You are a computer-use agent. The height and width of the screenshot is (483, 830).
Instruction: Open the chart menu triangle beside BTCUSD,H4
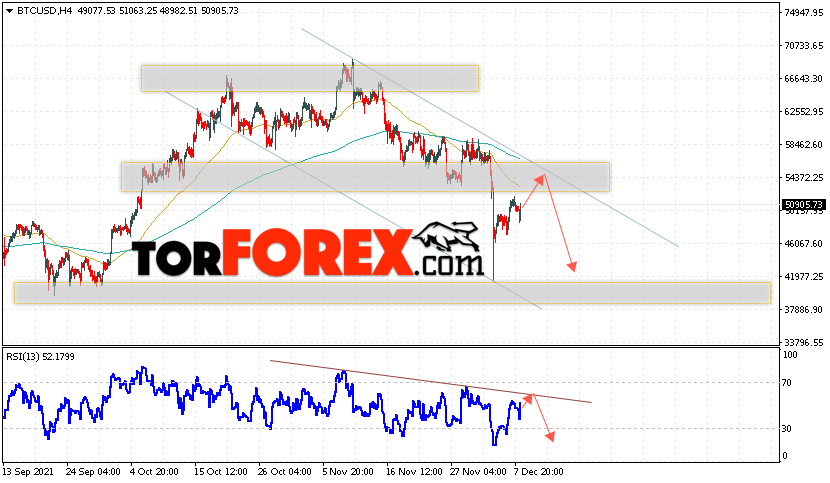9,11
